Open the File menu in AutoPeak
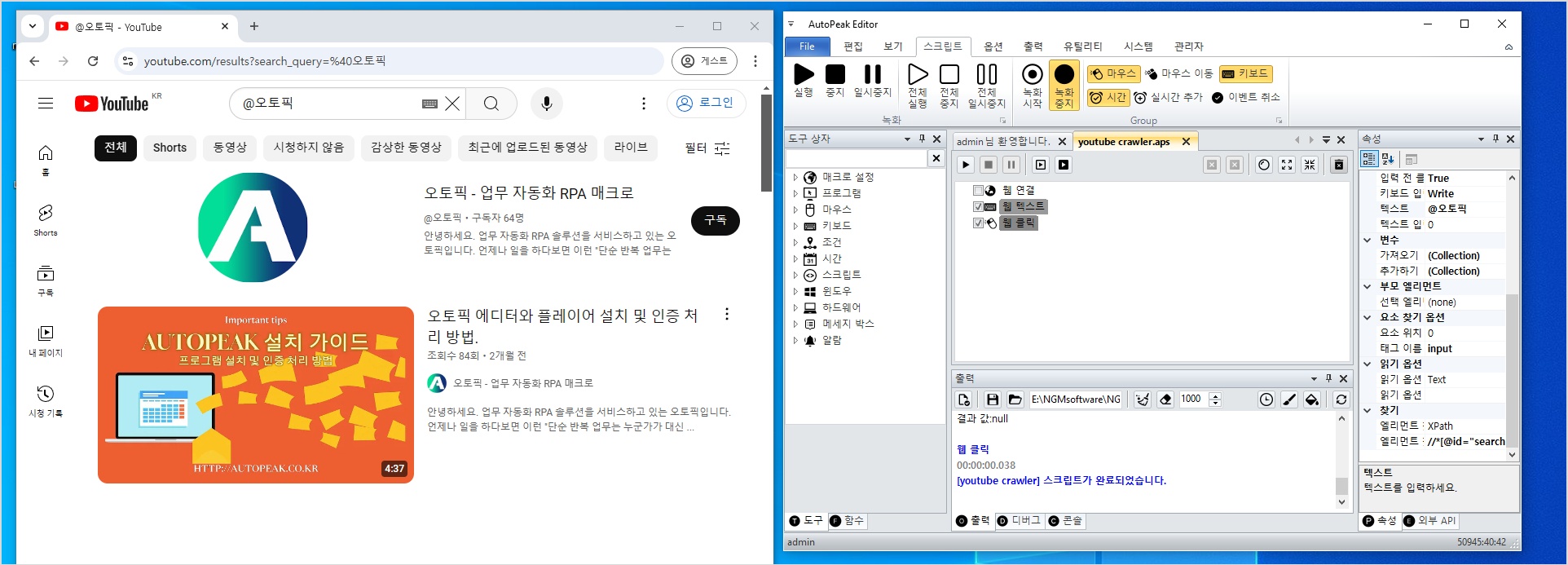Image resolution: width=1568 pixels, height=565 pixels. click(x=807, y=46)
